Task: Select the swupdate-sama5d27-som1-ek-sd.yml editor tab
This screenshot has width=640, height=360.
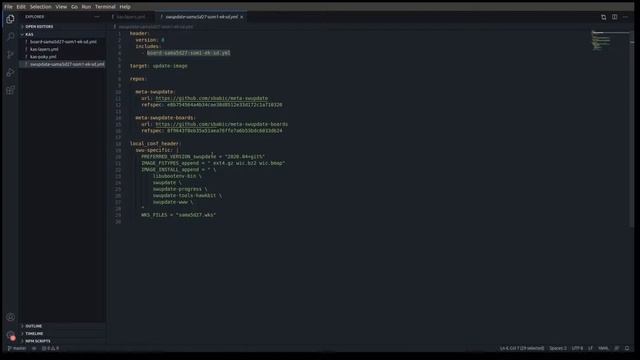Action: tap(201, 17)
